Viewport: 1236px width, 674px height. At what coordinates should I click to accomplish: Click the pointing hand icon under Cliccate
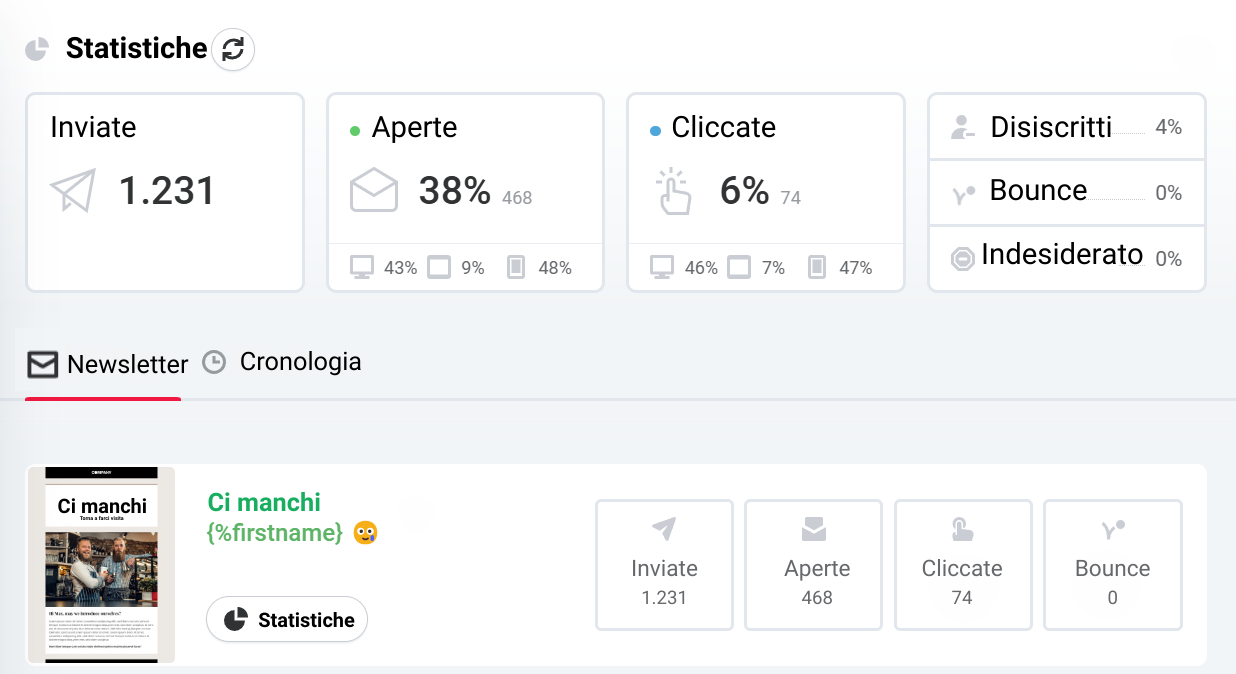674,191
